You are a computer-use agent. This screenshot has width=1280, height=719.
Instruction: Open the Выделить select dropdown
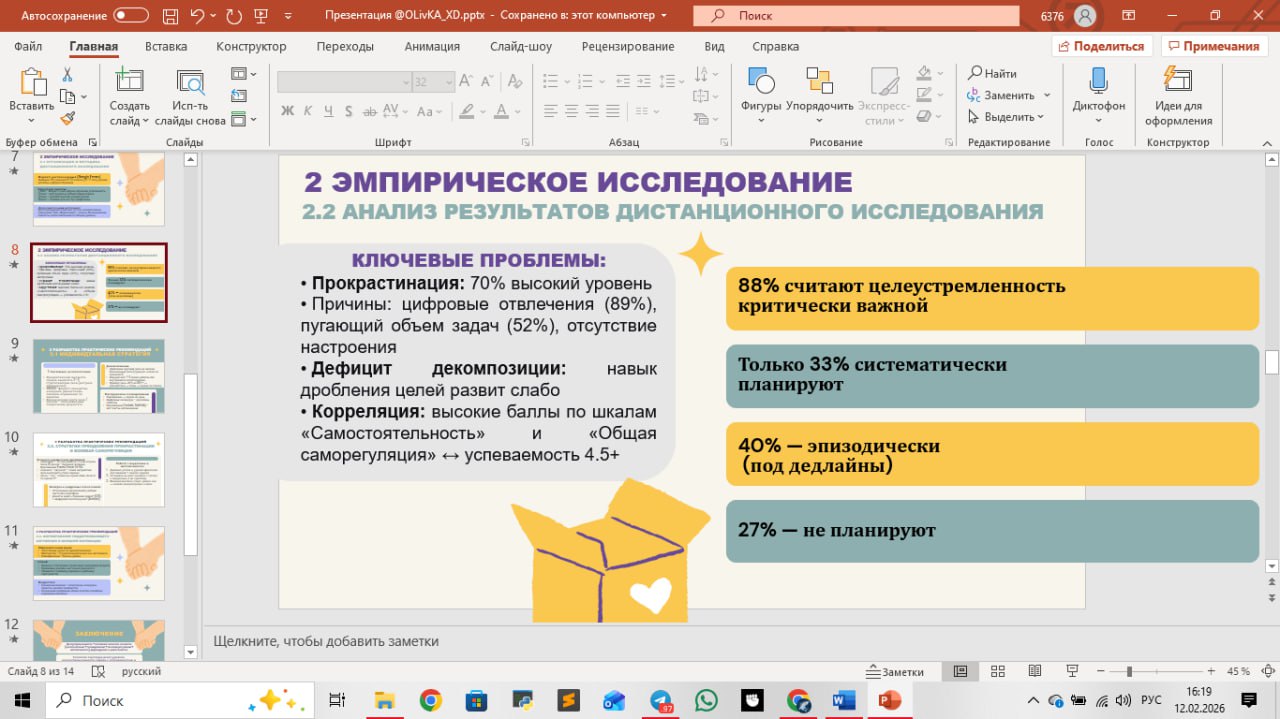point(1006,117)
